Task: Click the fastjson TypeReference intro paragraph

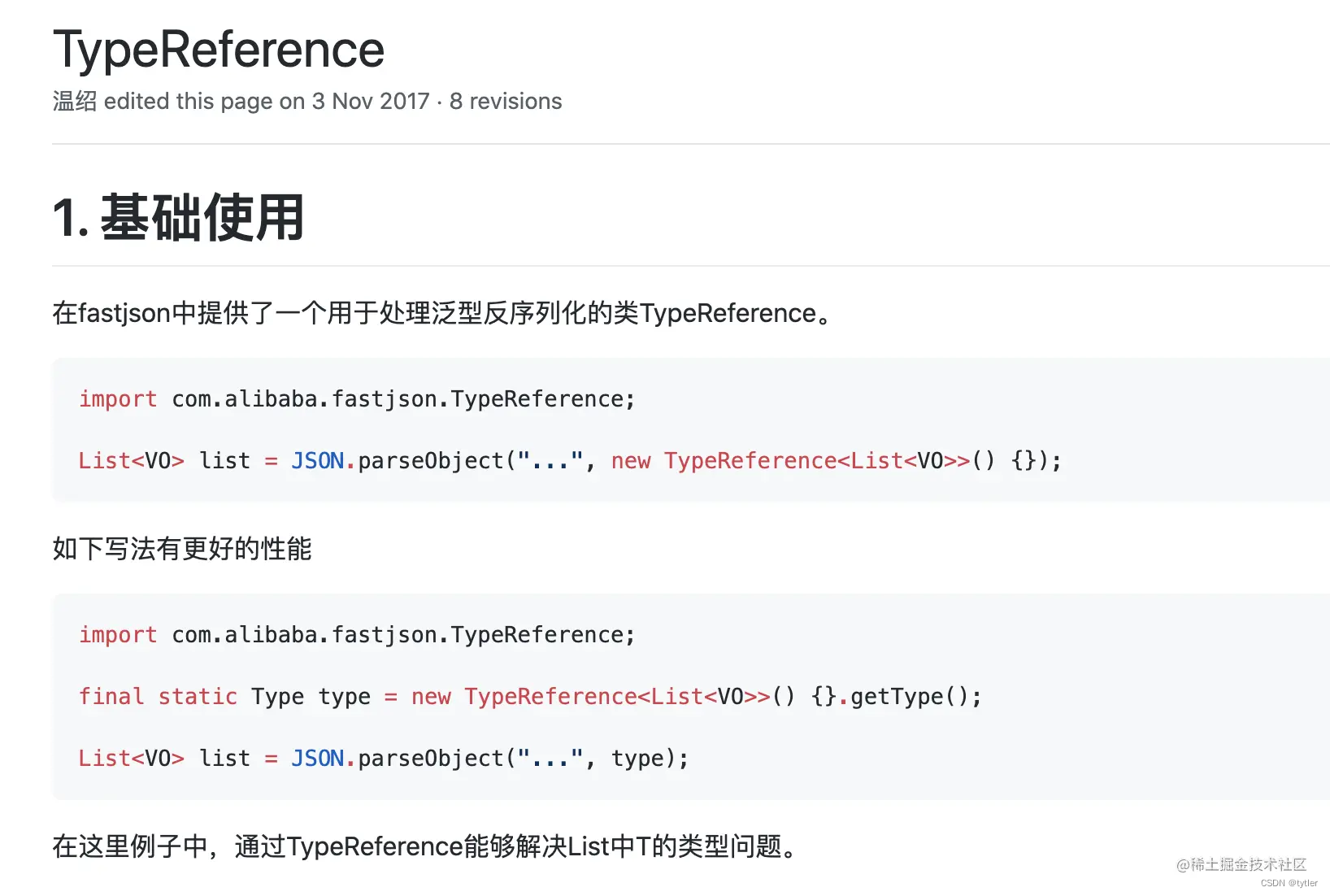Action: [x=443, y=313]
